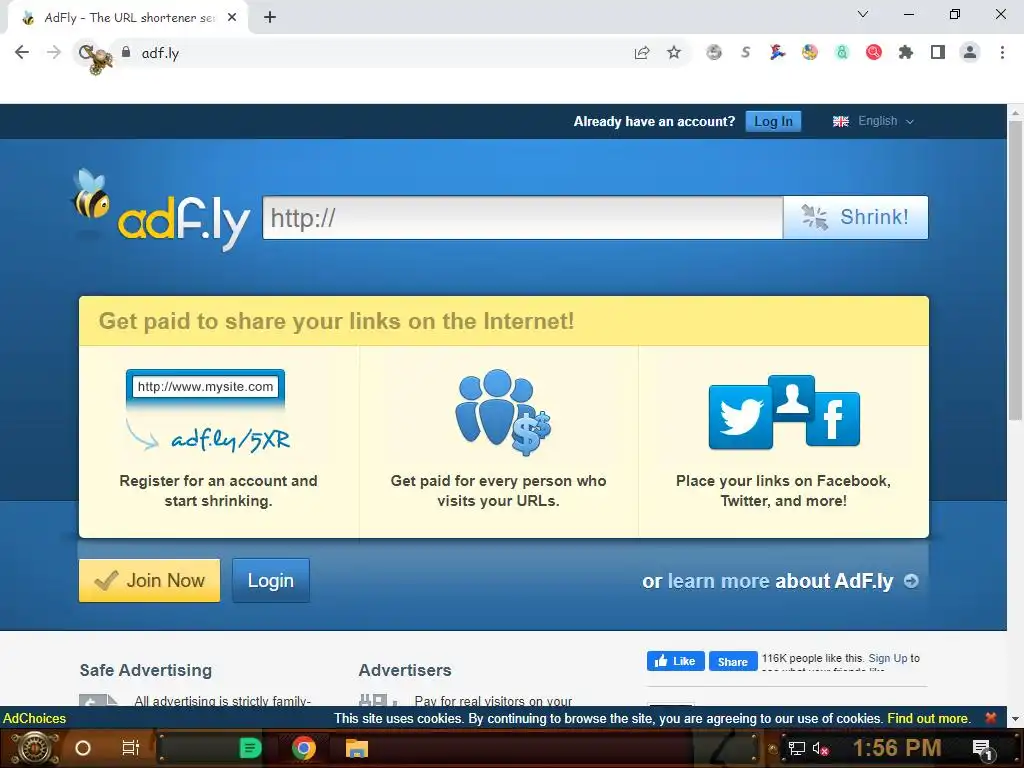Open Cortana circle on taskbar
Screen dimensions: 1024x768
point(83,748)
